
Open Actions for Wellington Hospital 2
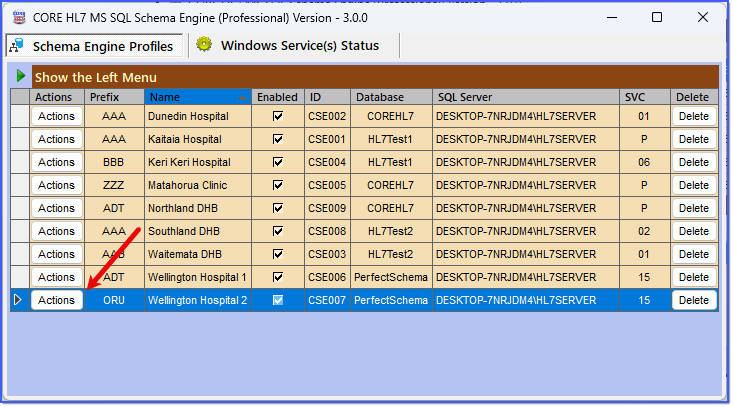[x=57, y=300]
